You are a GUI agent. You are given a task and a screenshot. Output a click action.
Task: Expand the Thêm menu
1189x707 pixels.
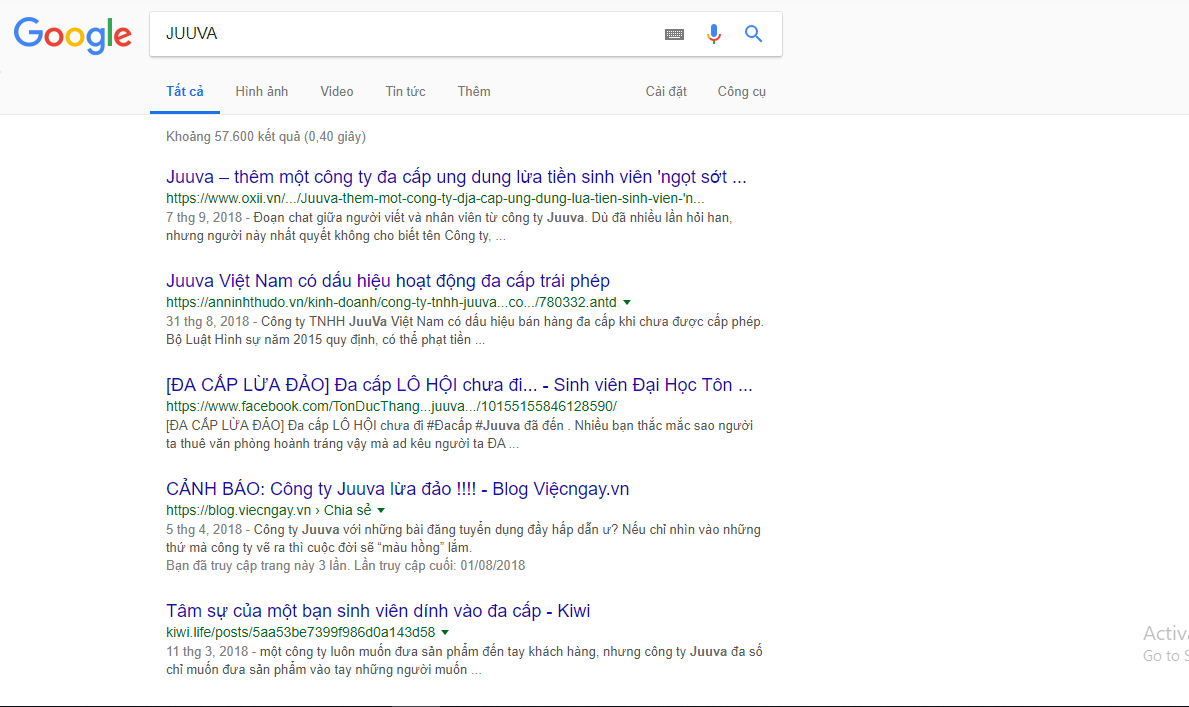474,92
